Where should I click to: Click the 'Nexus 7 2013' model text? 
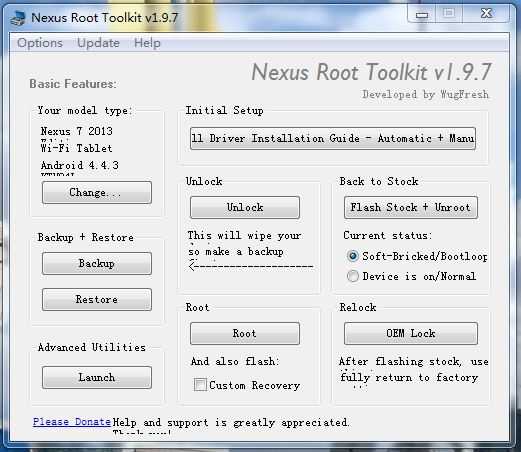[77, 131]
